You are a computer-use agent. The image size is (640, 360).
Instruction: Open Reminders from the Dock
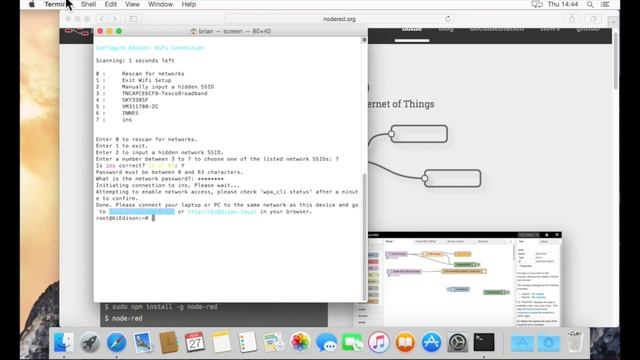pos(247,342)
